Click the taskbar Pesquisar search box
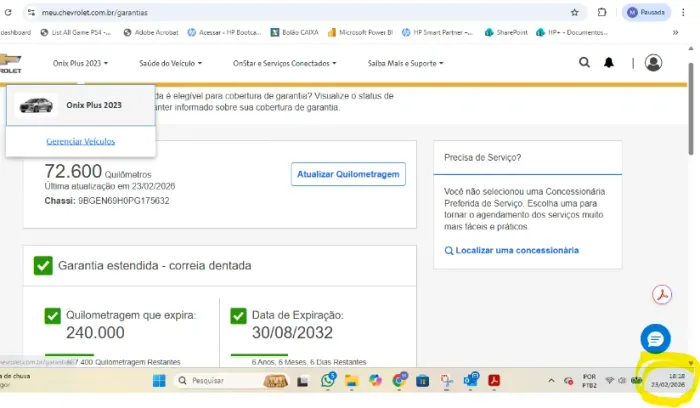Viewport: 700px width, 408px height. click(x=231, y=381)
